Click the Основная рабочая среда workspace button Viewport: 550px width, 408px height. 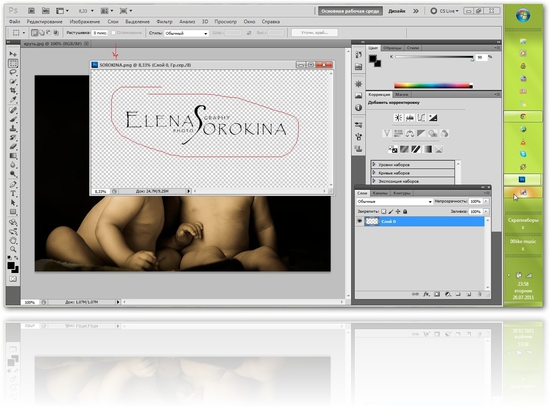[x=350, y=11]
